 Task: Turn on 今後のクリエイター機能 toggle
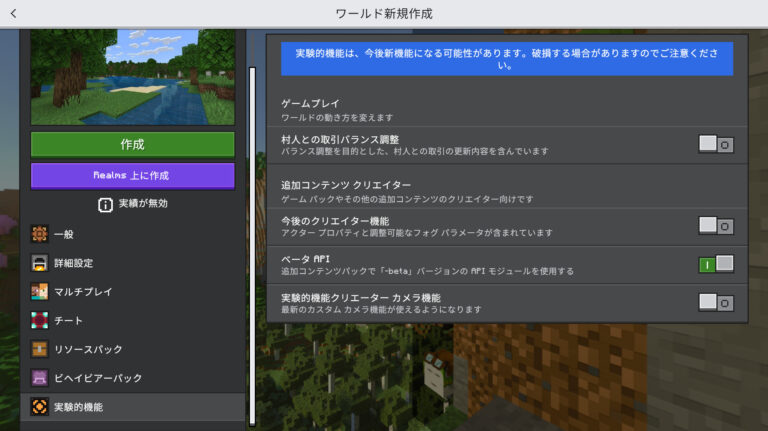716,225
